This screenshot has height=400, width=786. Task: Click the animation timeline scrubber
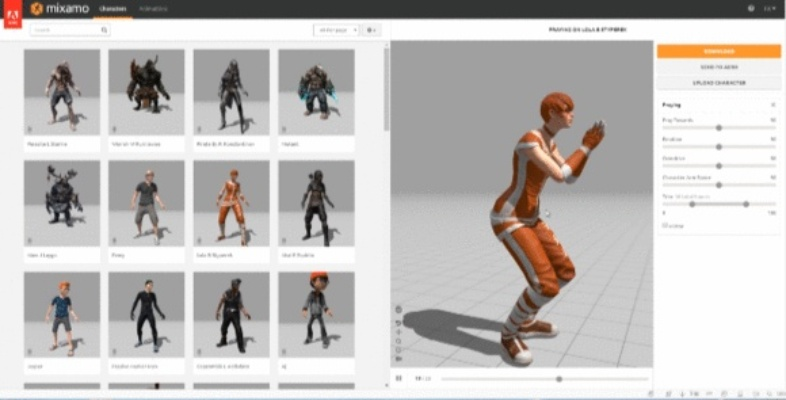[x=559, y=379]
